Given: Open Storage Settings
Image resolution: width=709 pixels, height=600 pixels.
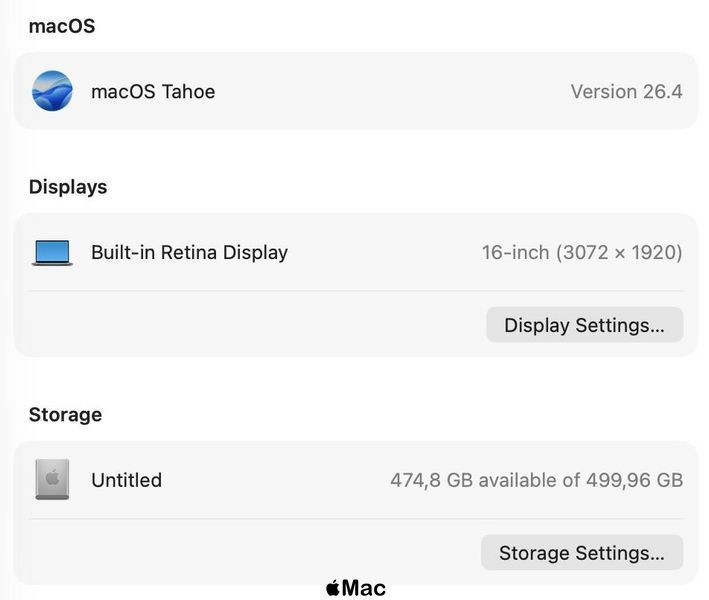Looking at the screenshot, I should (582, 553).
